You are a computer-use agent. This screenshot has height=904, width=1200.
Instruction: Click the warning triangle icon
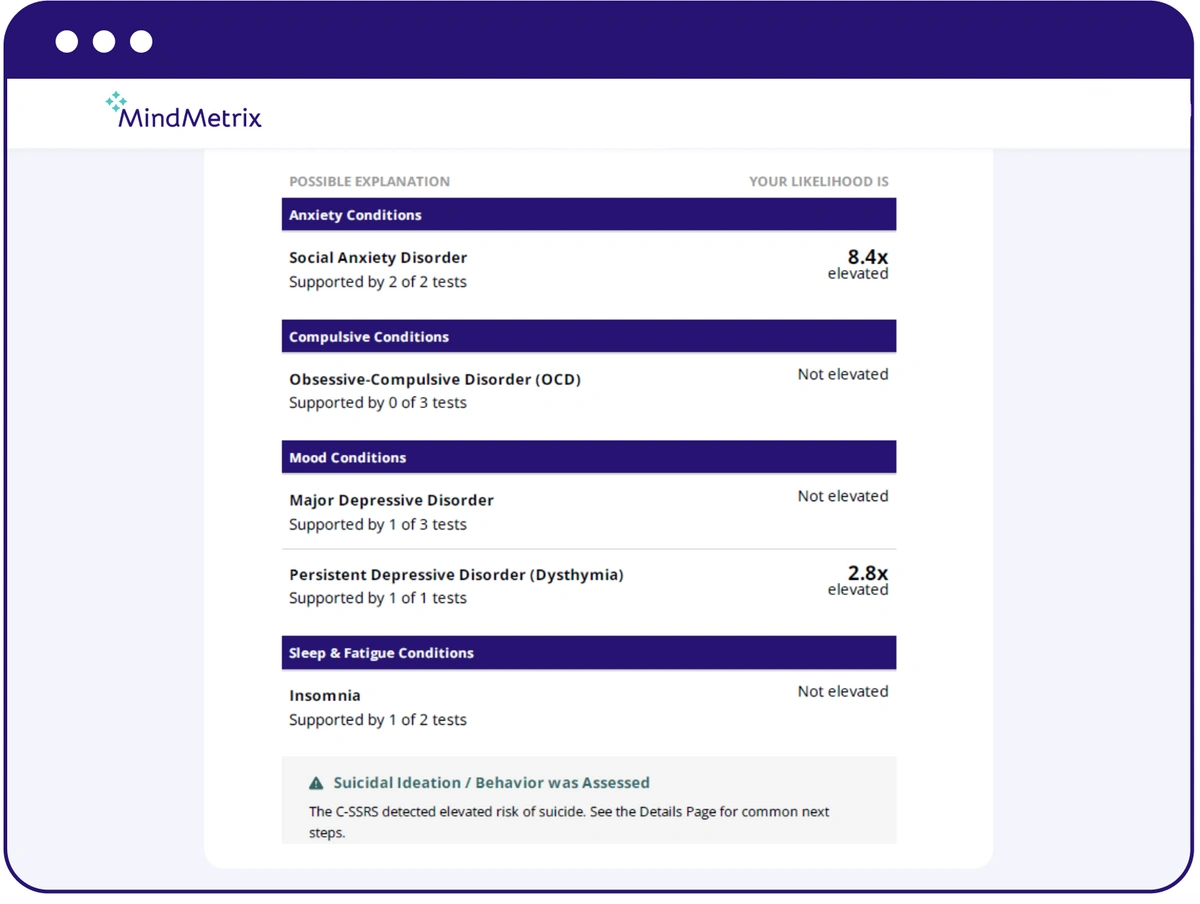[316, 783]
